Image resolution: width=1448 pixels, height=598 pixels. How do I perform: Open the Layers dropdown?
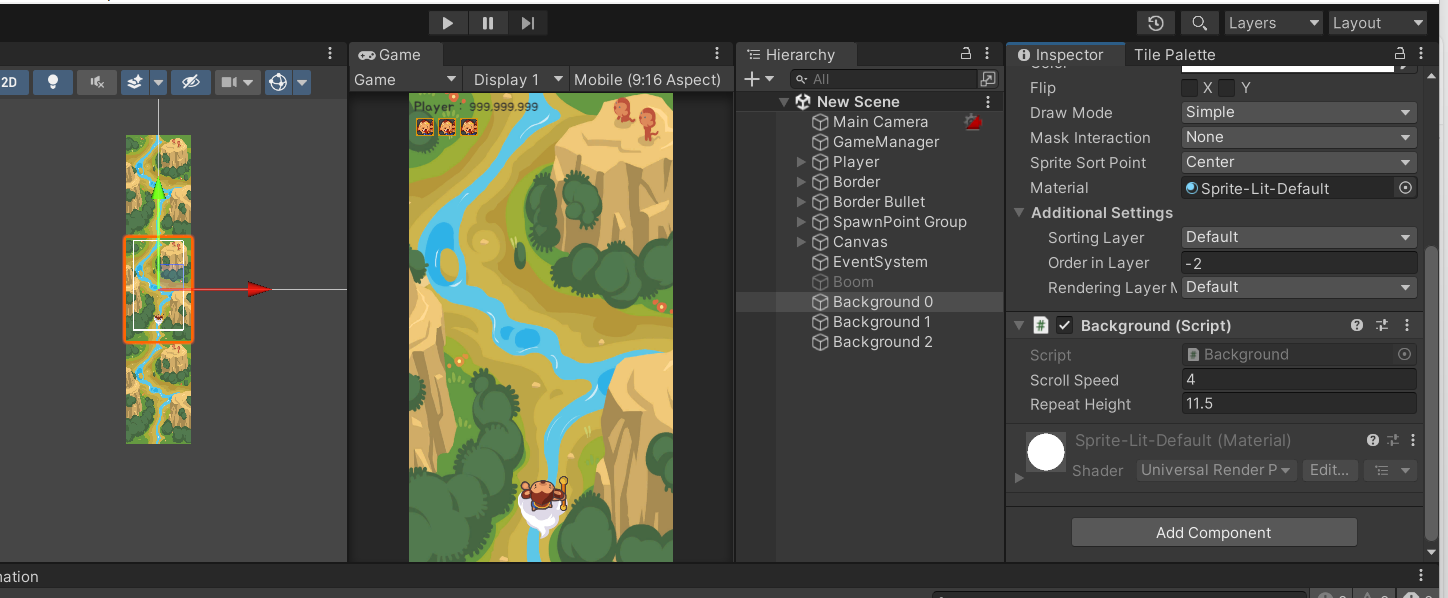click(1272, 23)
